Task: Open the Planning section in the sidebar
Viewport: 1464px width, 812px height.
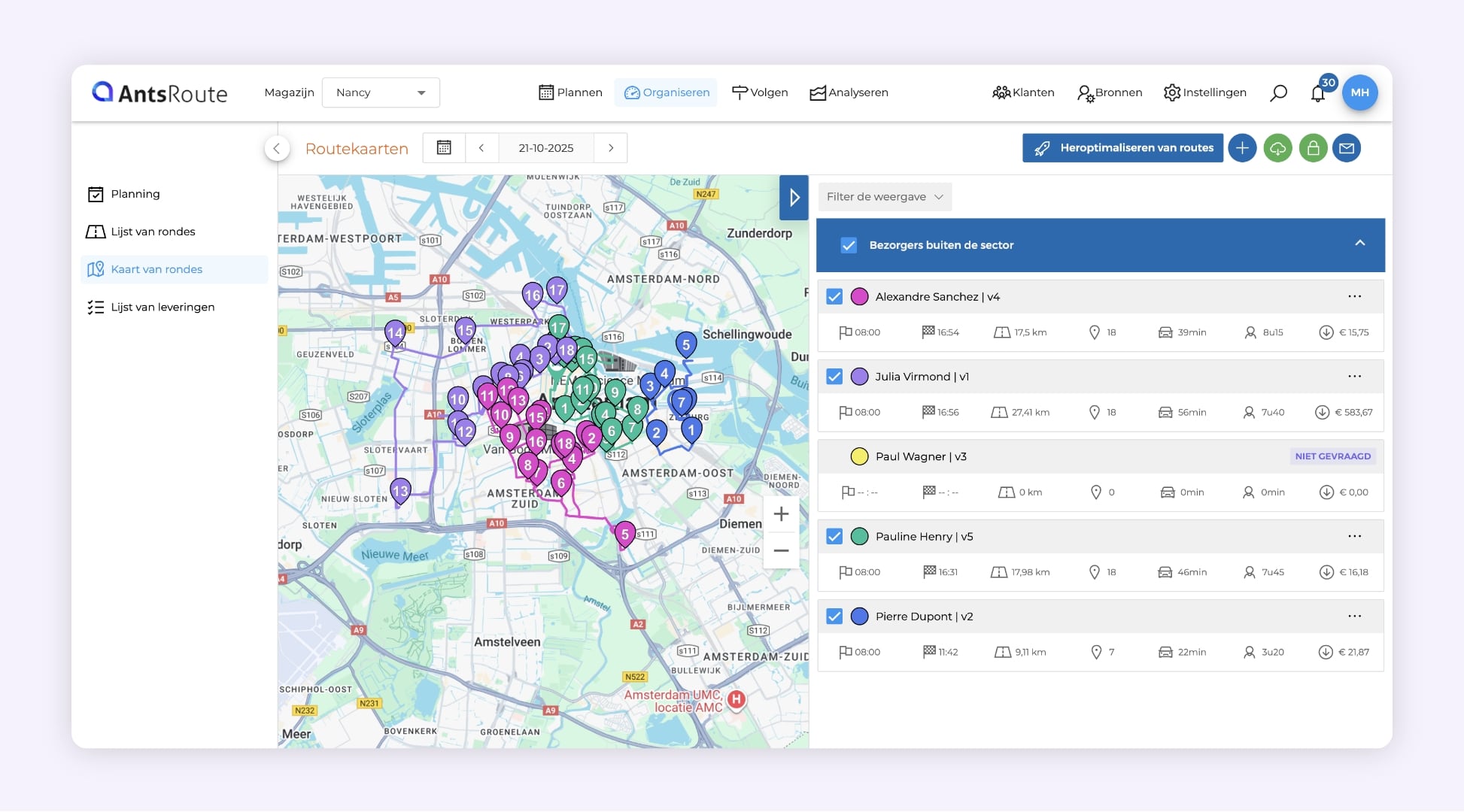Action: click(x=96, y=194)
